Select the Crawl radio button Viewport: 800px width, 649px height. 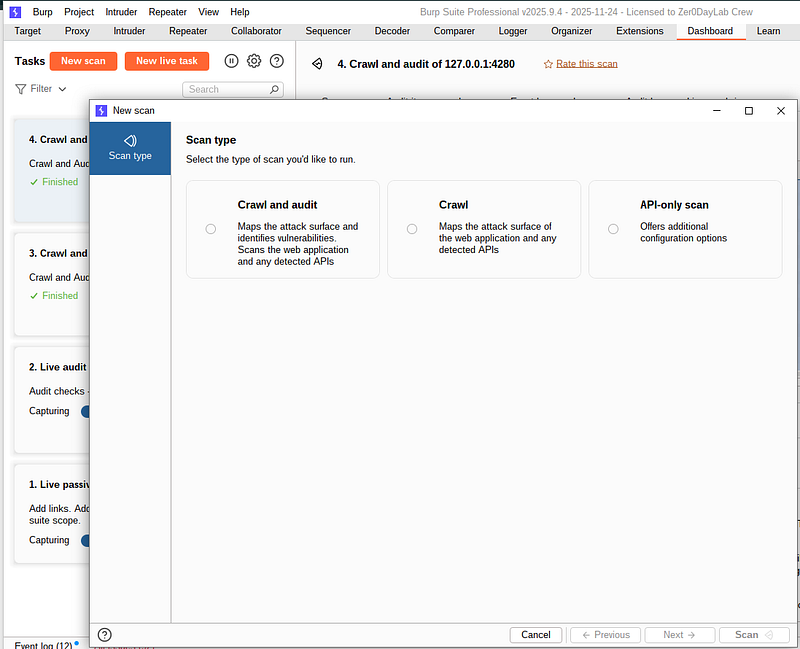412,229
